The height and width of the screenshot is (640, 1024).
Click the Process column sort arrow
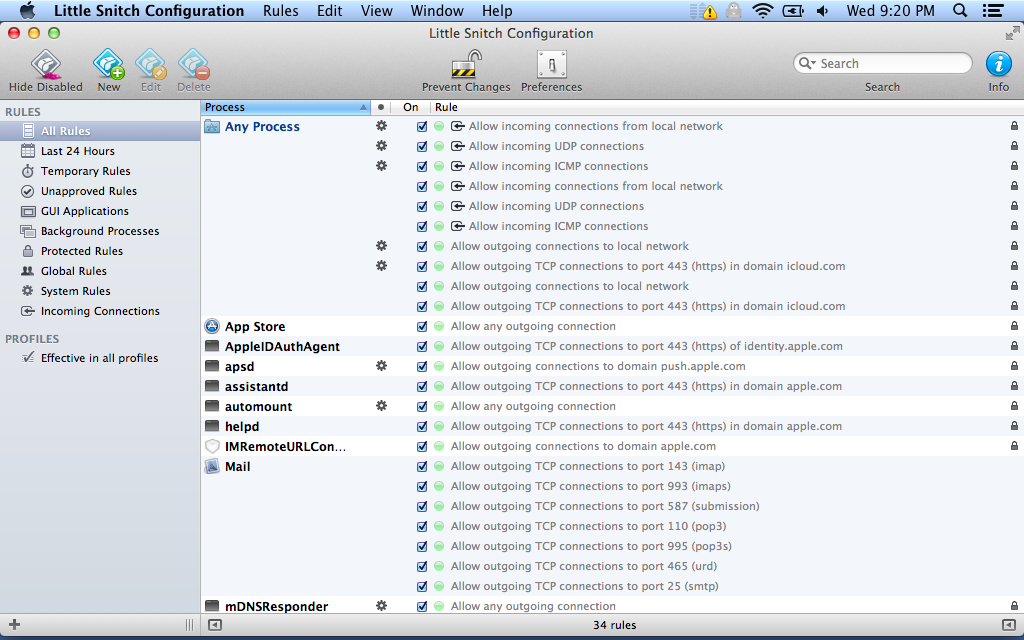pos(364,107)
